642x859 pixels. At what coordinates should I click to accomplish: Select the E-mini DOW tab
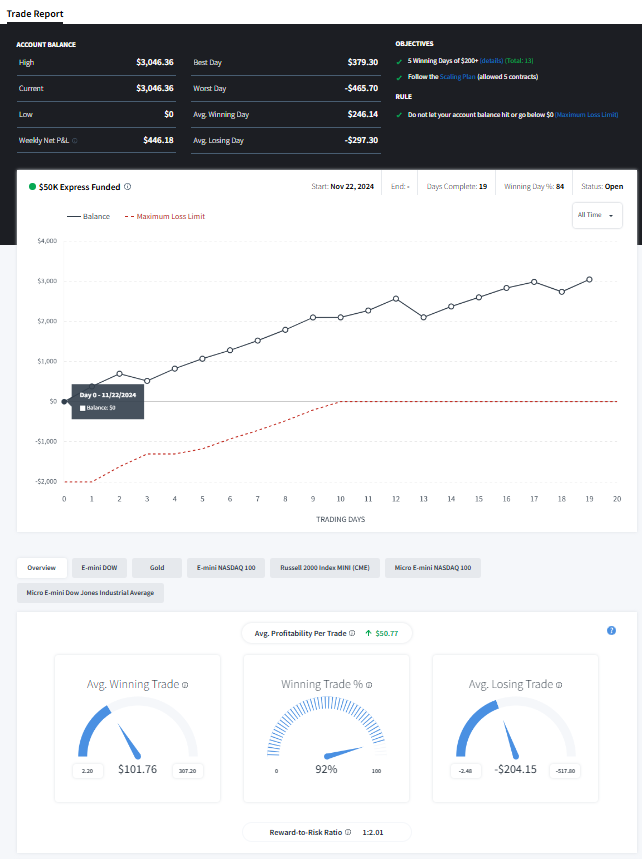click(99, 568)
